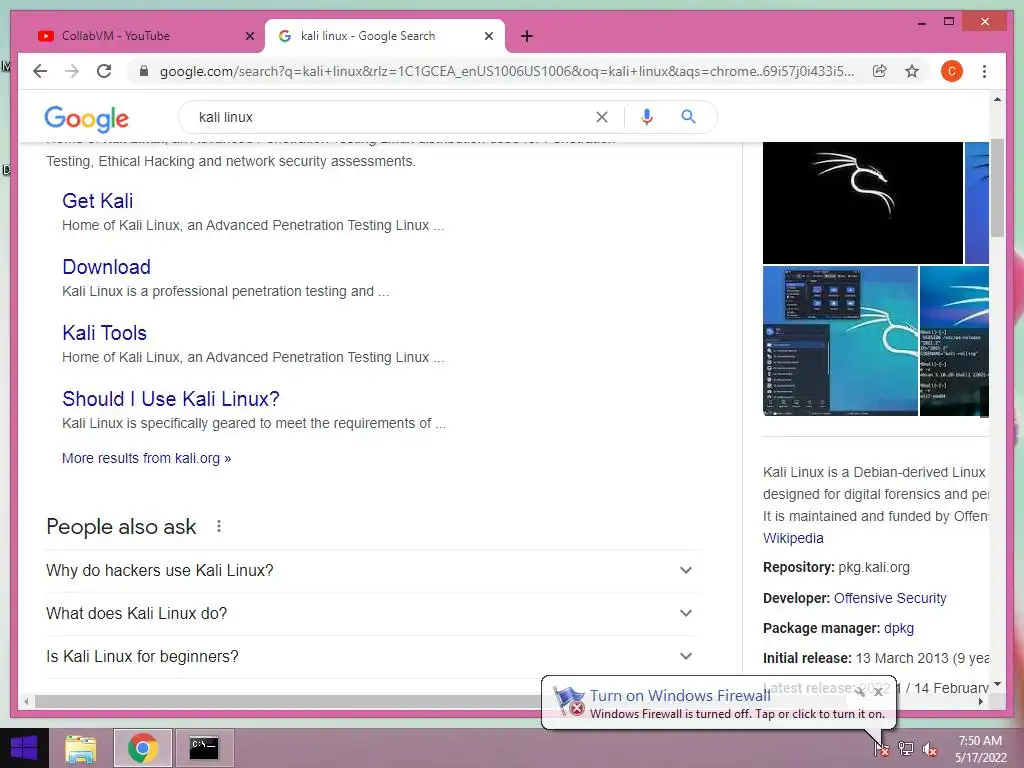Image resolution: width=1024 pixels, height=768 pixels.
Task: Open Wikedia link in knowledge panel
Action: tap(793, 538)
